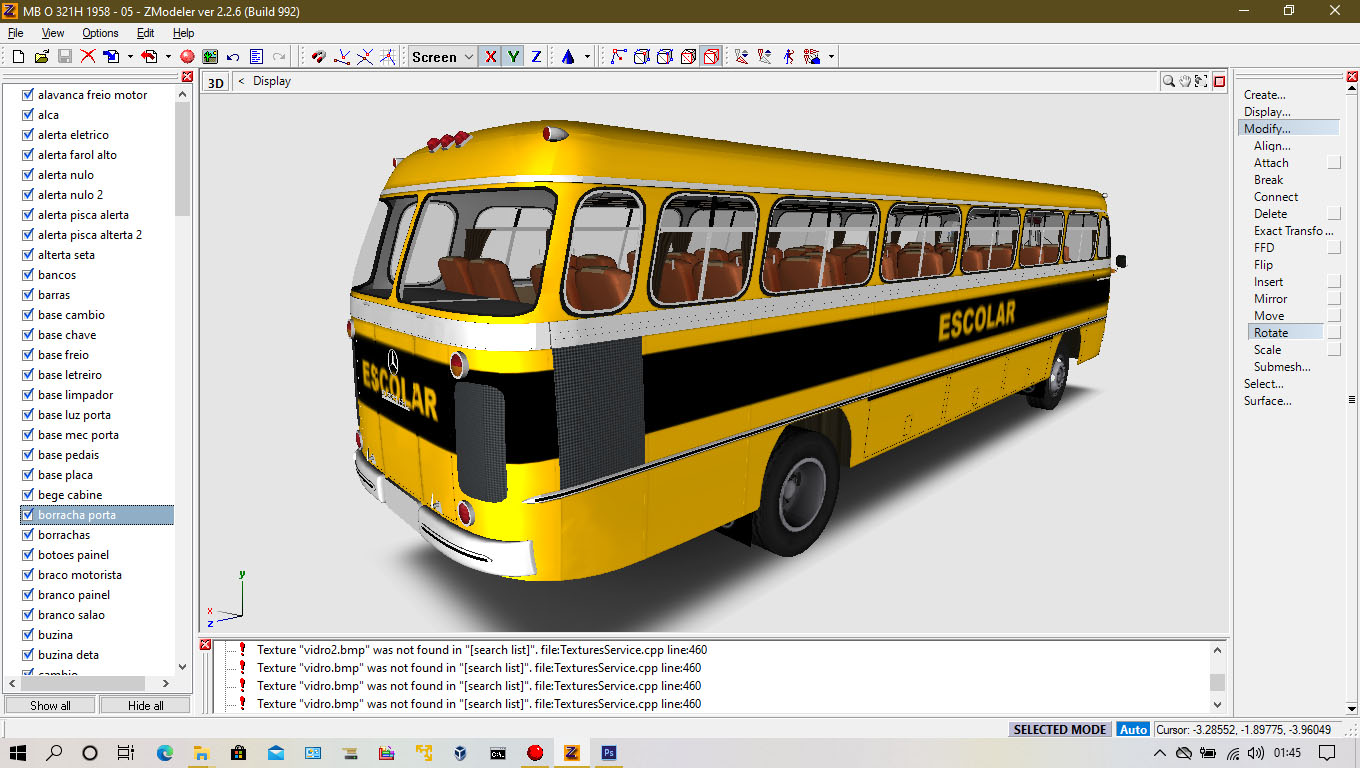
Task: Toggle the 'buzina' checkbox
Action: pos(28,635)
